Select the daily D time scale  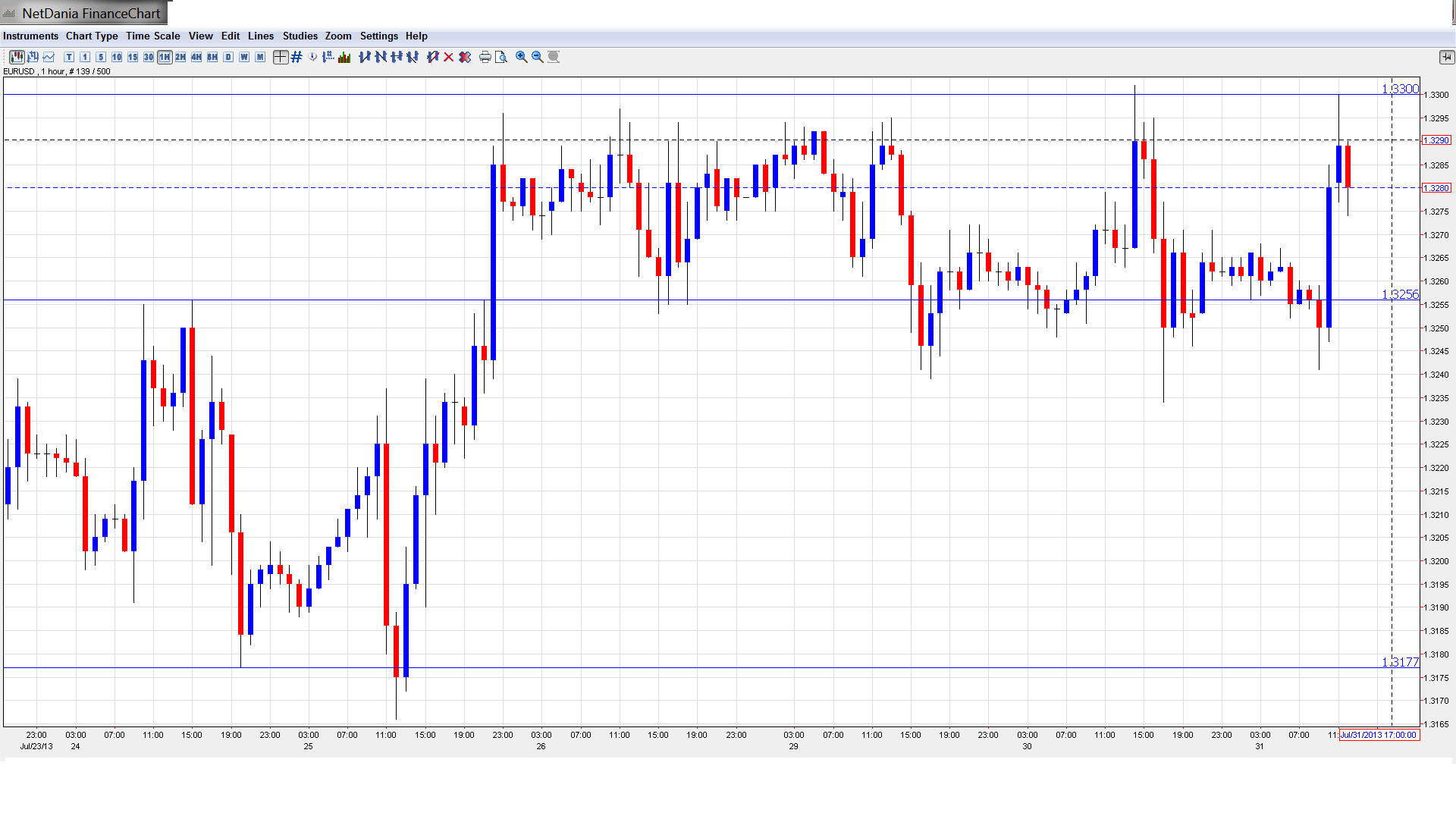(228, 57)
